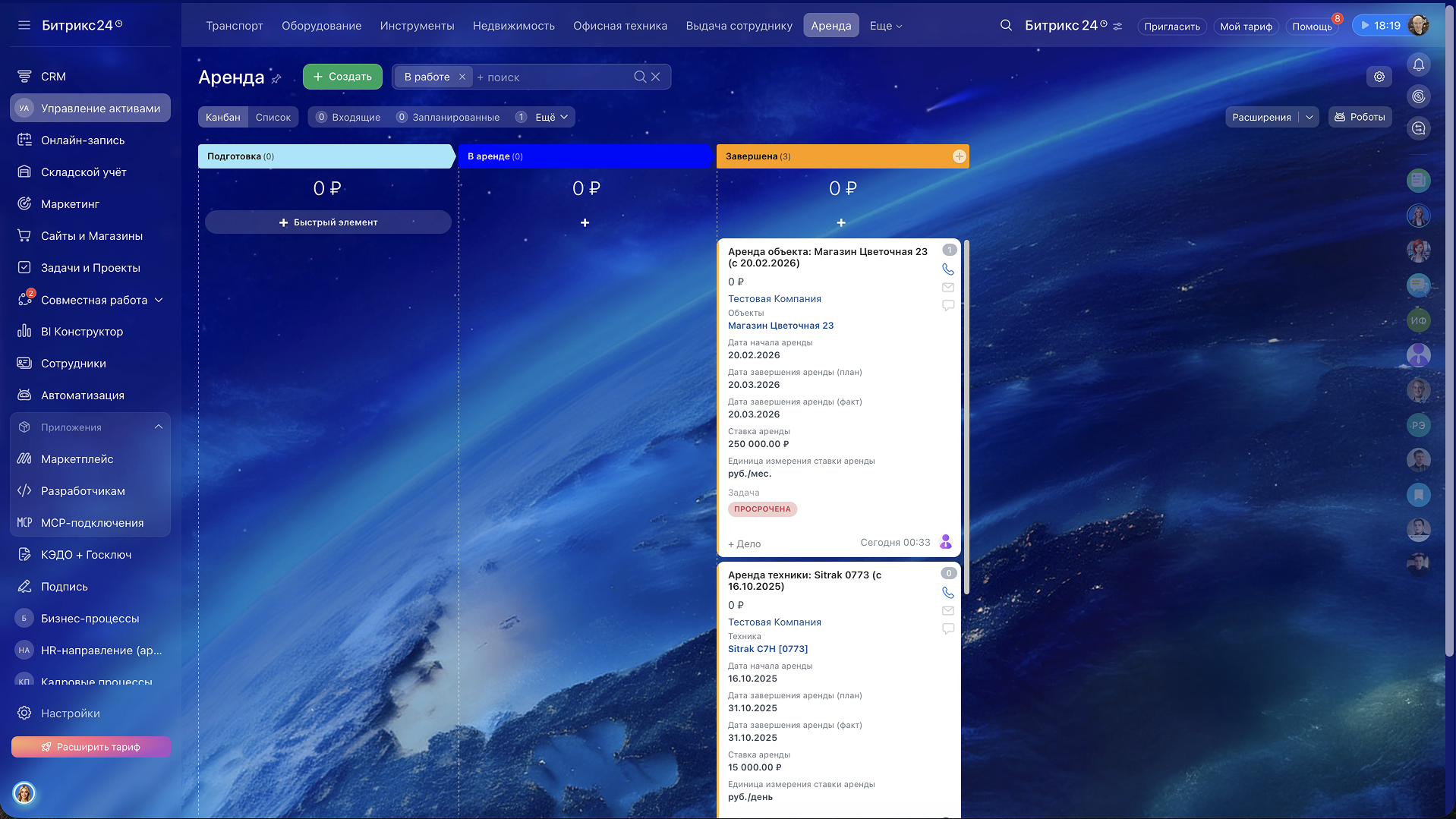
Task: Open Складской учёт in sidebar
Action: [90, 172]
